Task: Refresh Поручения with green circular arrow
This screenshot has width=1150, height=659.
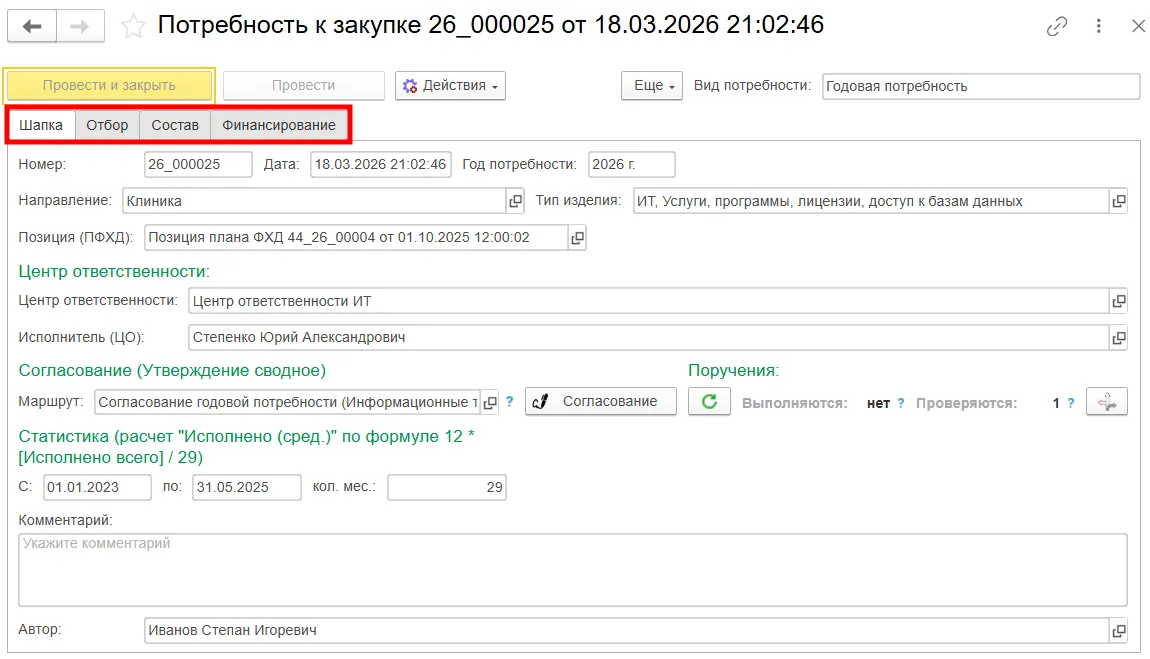Action: [709, 402]
